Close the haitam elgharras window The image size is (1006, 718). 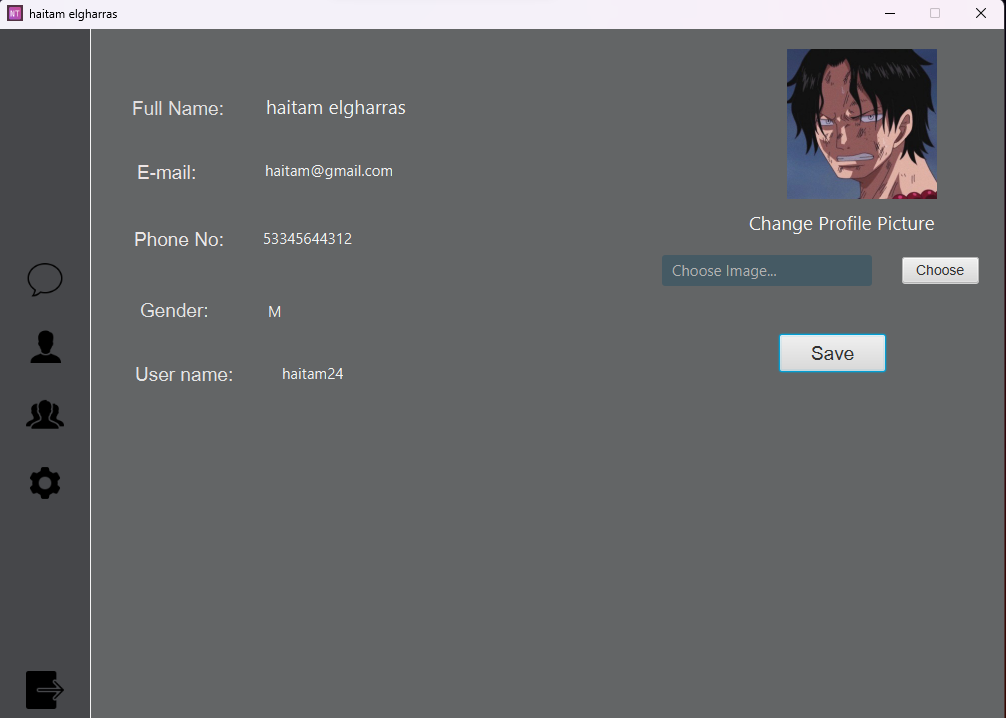click(981, 13)
